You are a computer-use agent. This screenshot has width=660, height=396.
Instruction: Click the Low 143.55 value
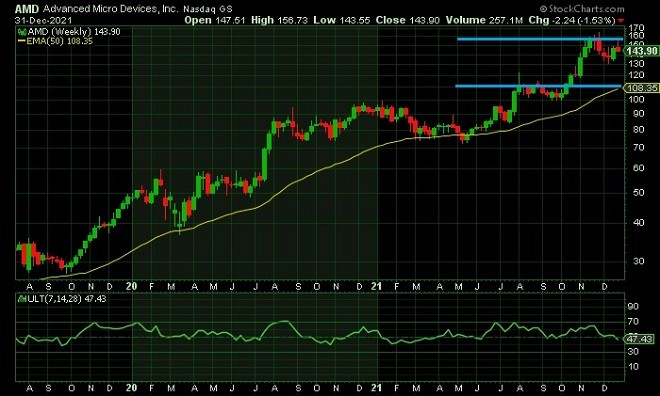click(x=342, y=20)
